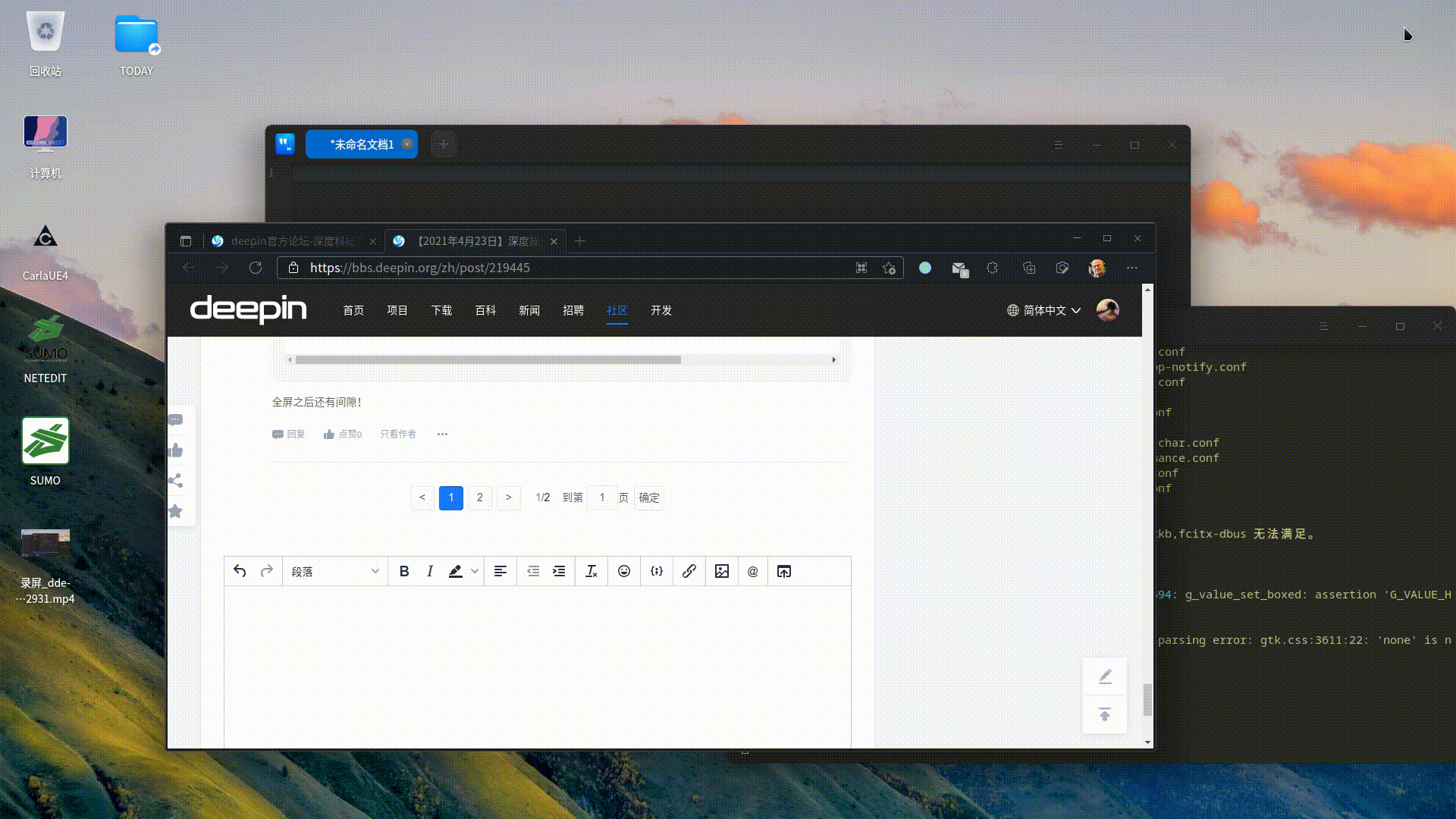Toggle 只看作者 filter
Viewport: 1456px width, 819px height.
(398, 434)
